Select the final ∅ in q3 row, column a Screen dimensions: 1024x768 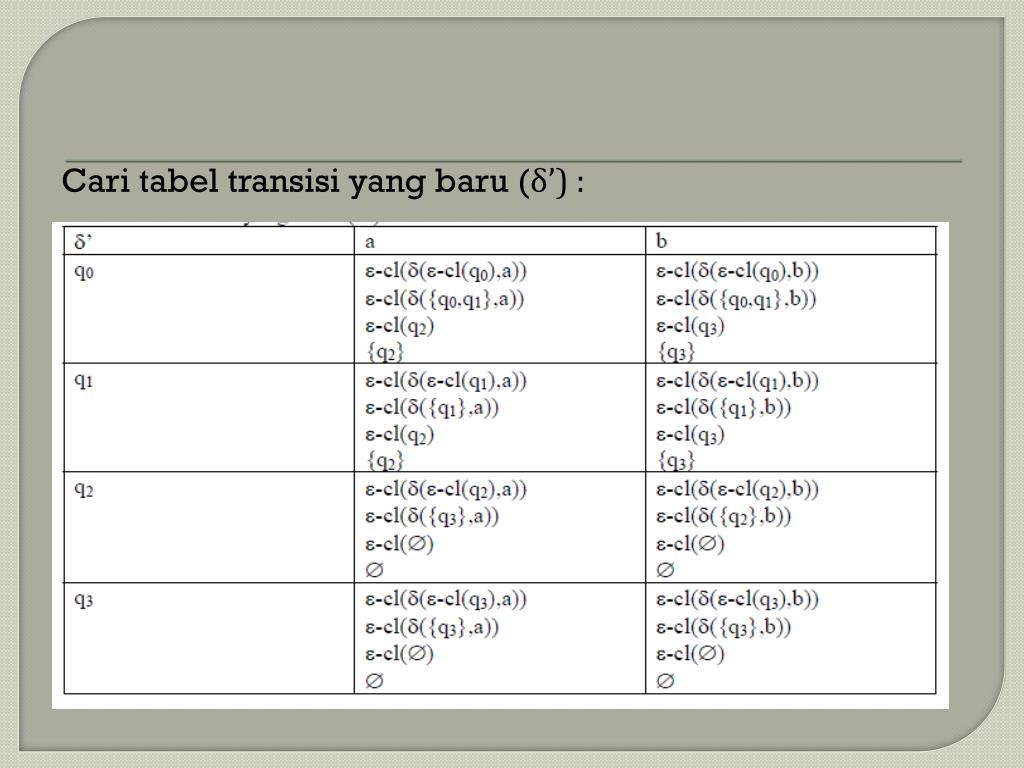pos(374,681)
